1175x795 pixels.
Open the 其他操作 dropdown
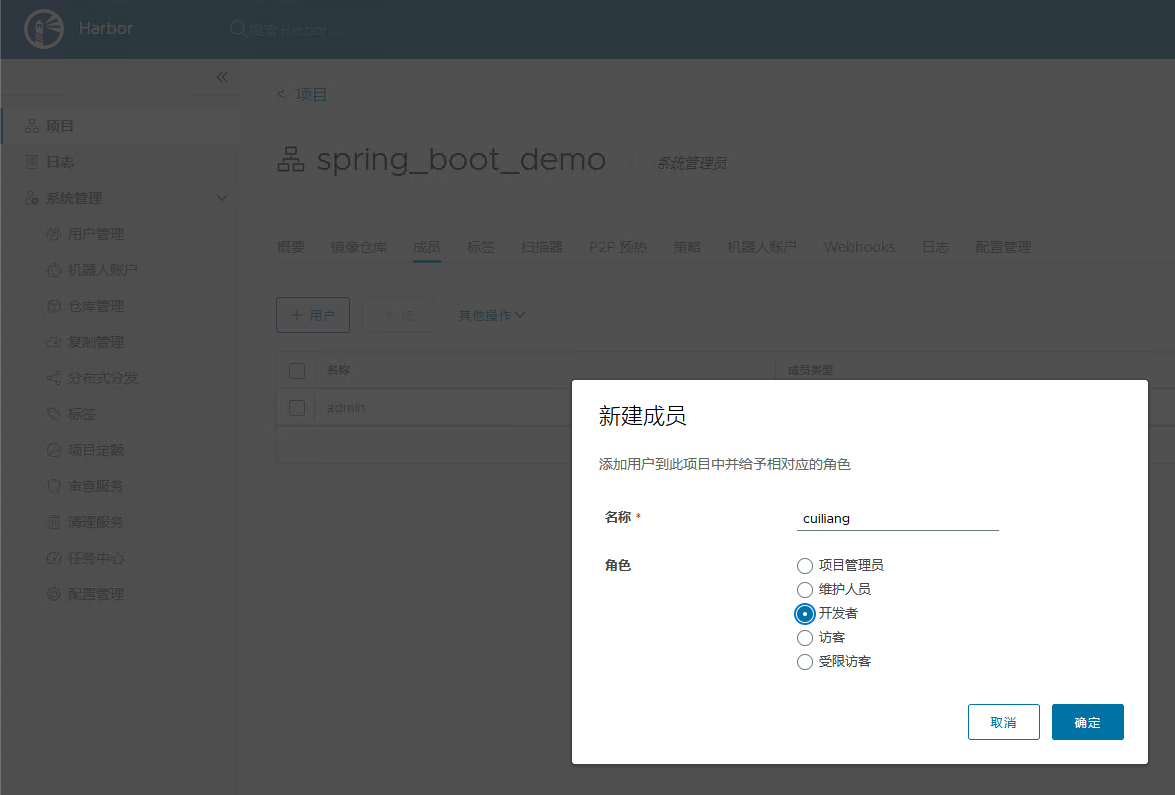click(492, 315)
